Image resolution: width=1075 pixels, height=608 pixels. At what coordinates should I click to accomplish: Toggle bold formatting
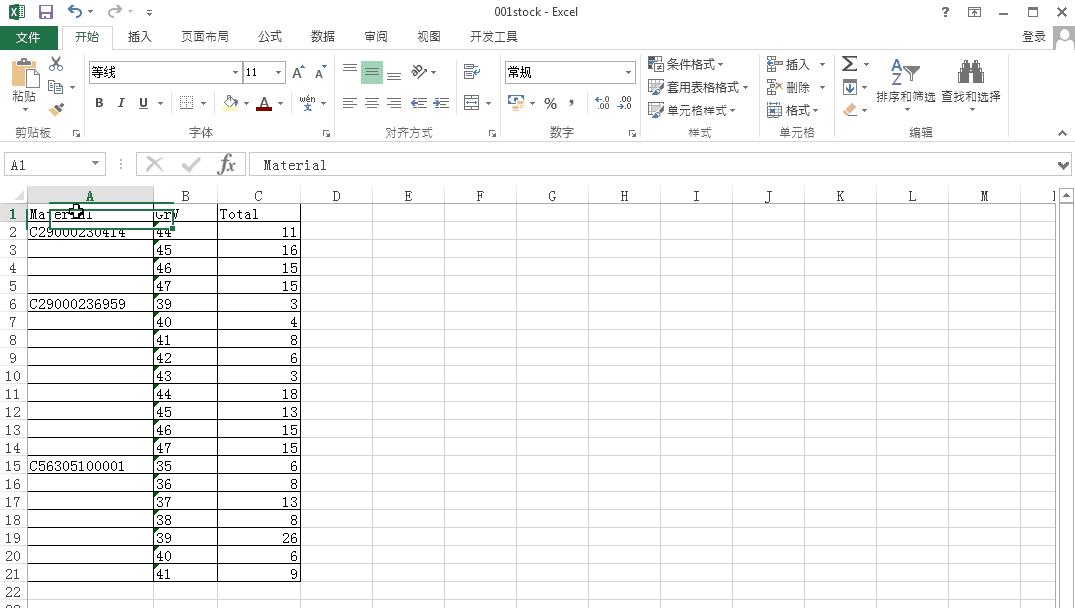click(x=99, y=103)
